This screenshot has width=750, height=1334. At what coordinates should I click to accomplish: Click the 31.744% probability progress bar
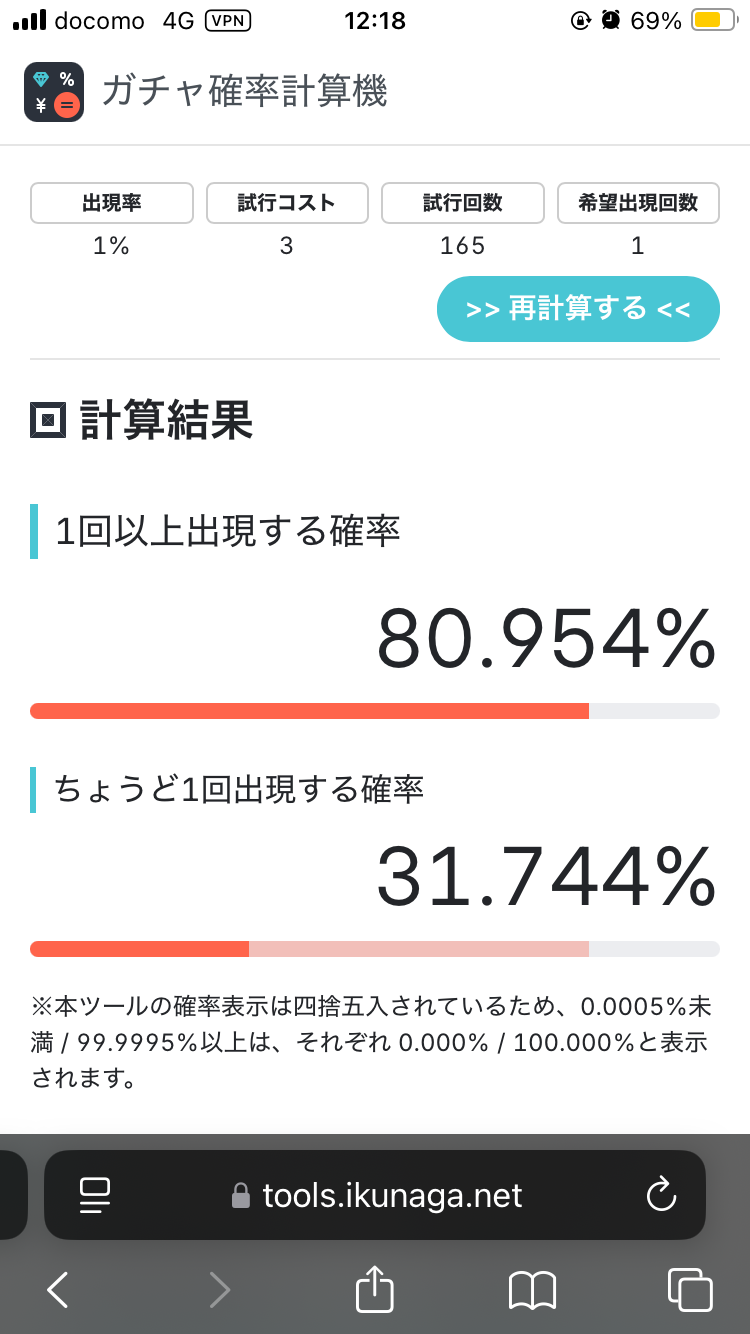pos(375,949)
